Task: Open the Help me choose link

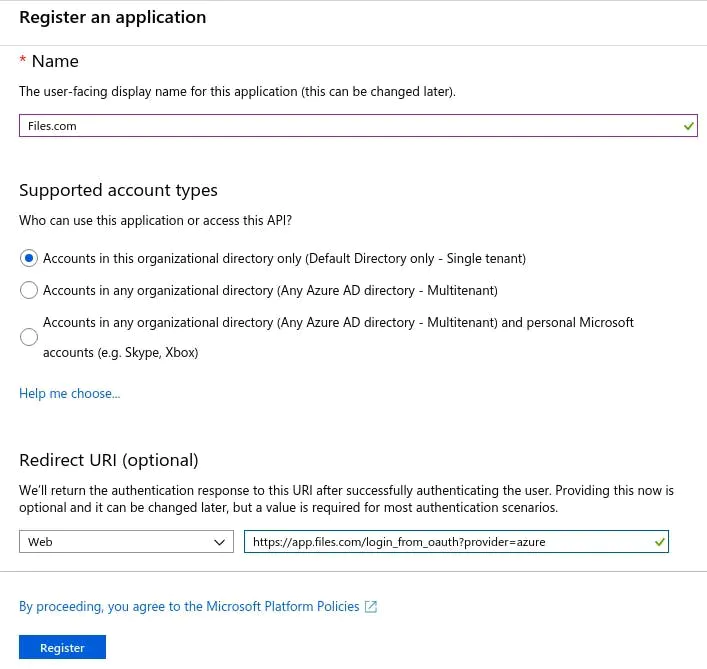Action: 69,394
